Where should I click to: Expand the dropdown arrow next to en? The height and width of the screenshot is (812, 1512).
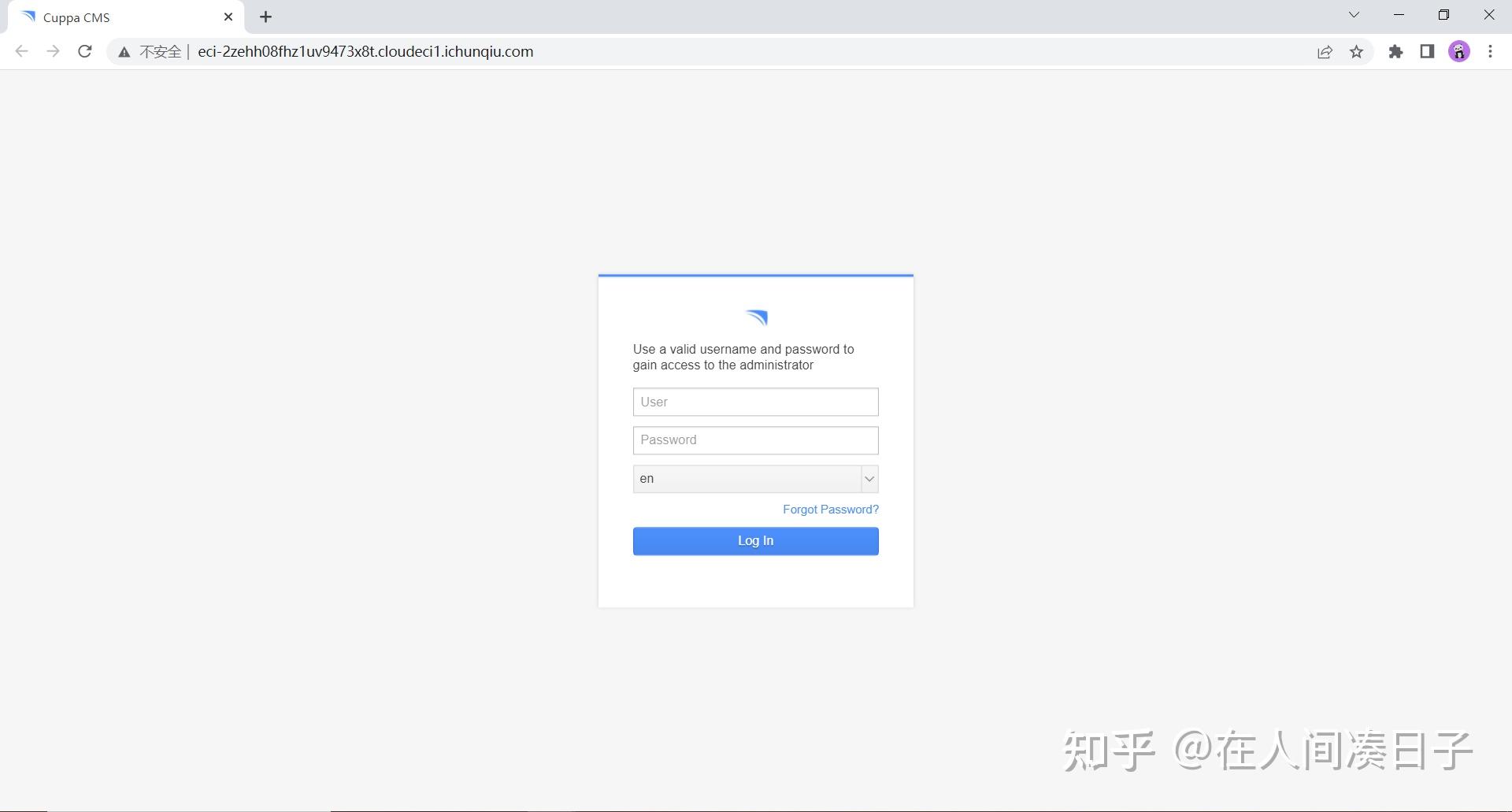pyautogui.click(x=869, y=478)
